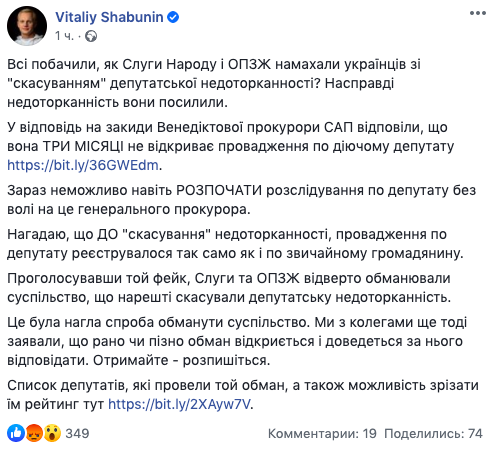Click the blue Like reaction icon

pyautogui.click(x=16, y=433)
